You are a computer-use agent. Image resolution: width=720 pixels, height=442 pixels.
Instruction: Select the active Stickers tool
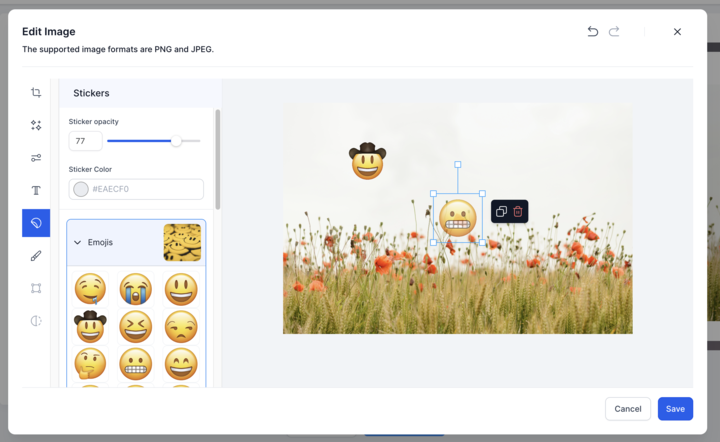(36, 223)
